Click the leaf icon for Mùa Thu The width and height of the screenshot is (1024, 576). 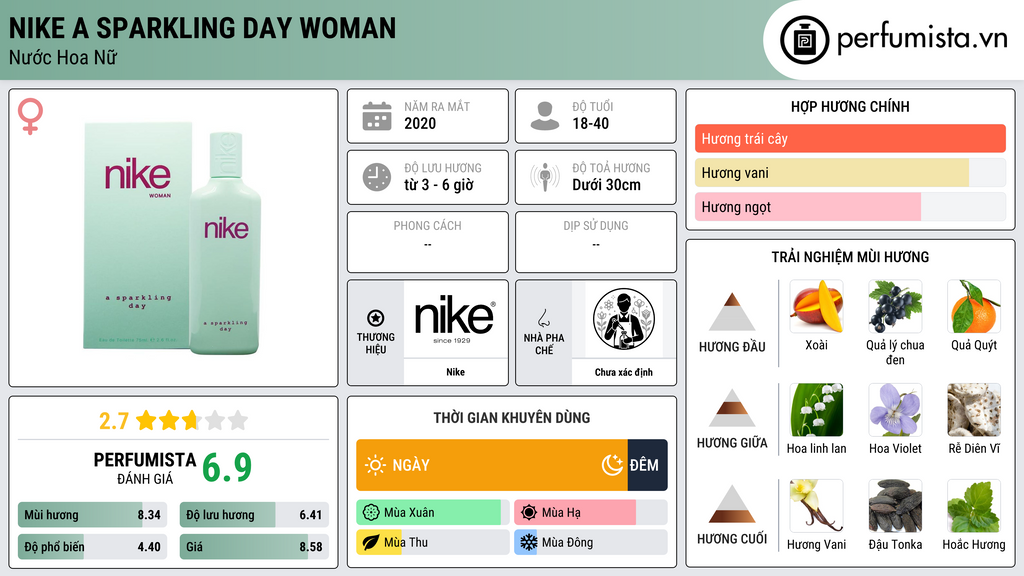coord(371,542)
